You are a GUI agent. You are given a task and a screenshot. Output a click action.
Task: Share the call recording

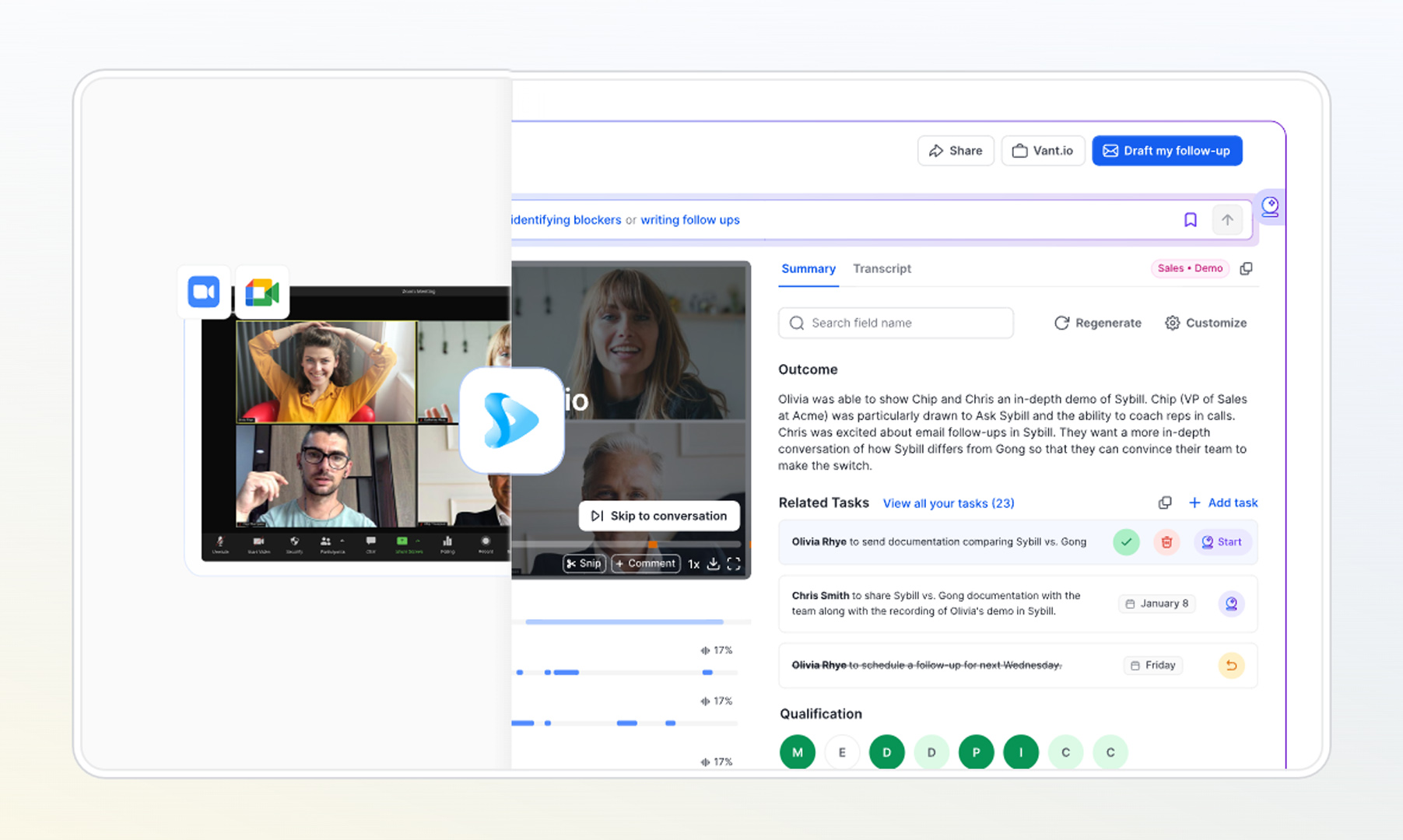click(x=956, y=151)
